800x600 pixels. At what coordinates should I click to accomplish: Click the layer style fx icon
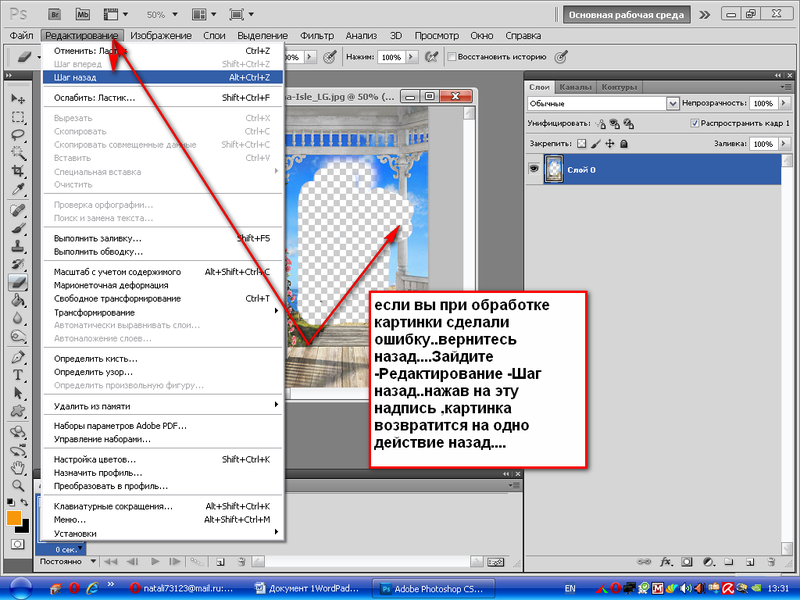tap(665, 562)
